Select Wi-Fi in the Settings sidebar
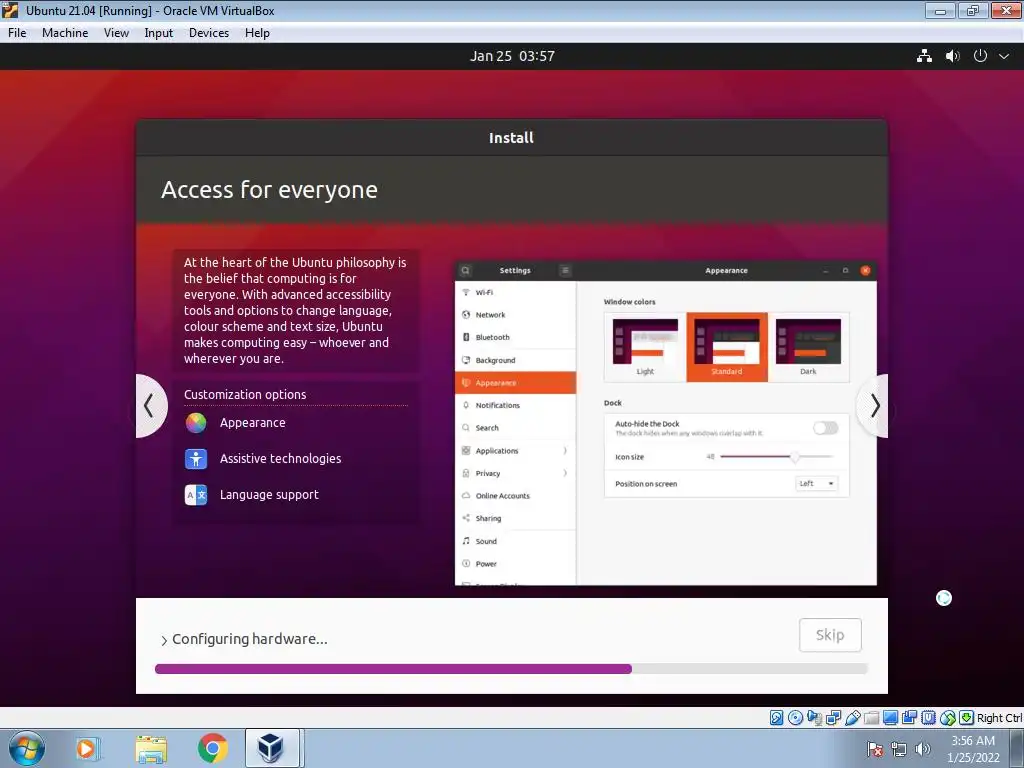Image resolution: width=1024 pixels, height=768 pixels. pyautogui.click(x=515, y=293)
